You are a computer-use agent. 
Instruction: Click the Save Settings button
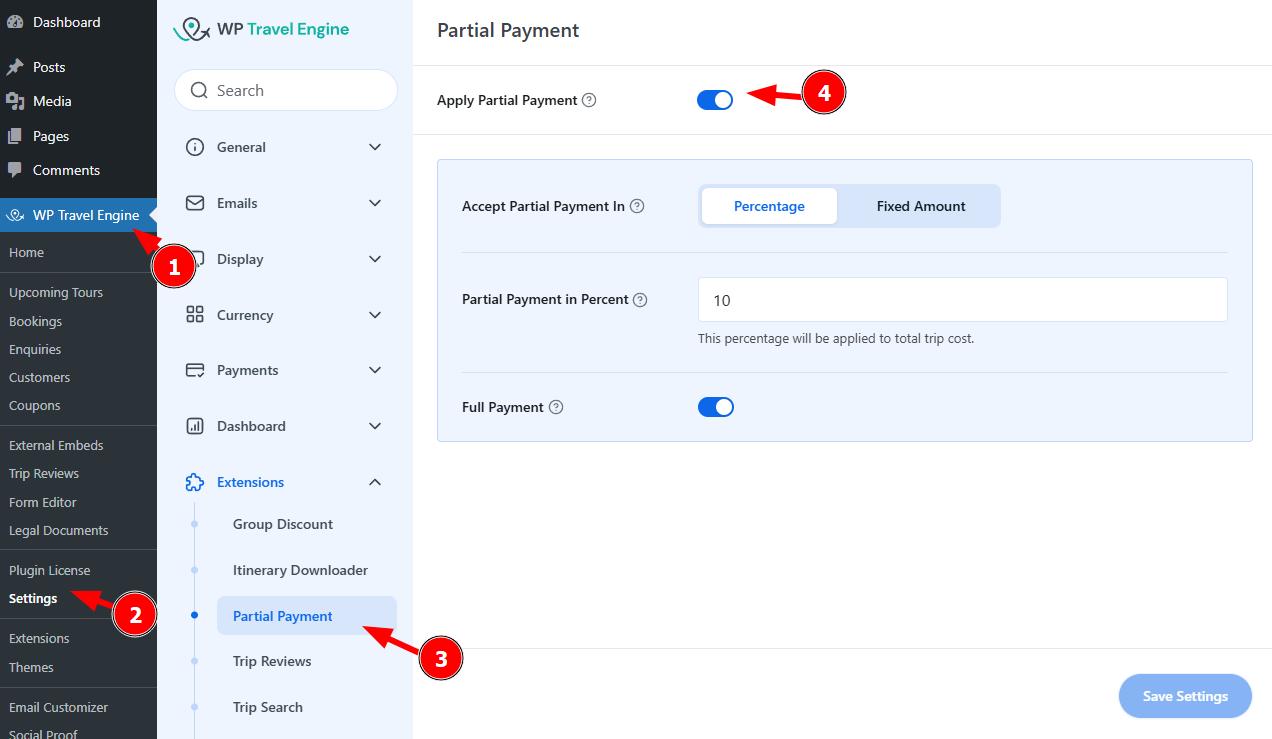pos(1185,696)
